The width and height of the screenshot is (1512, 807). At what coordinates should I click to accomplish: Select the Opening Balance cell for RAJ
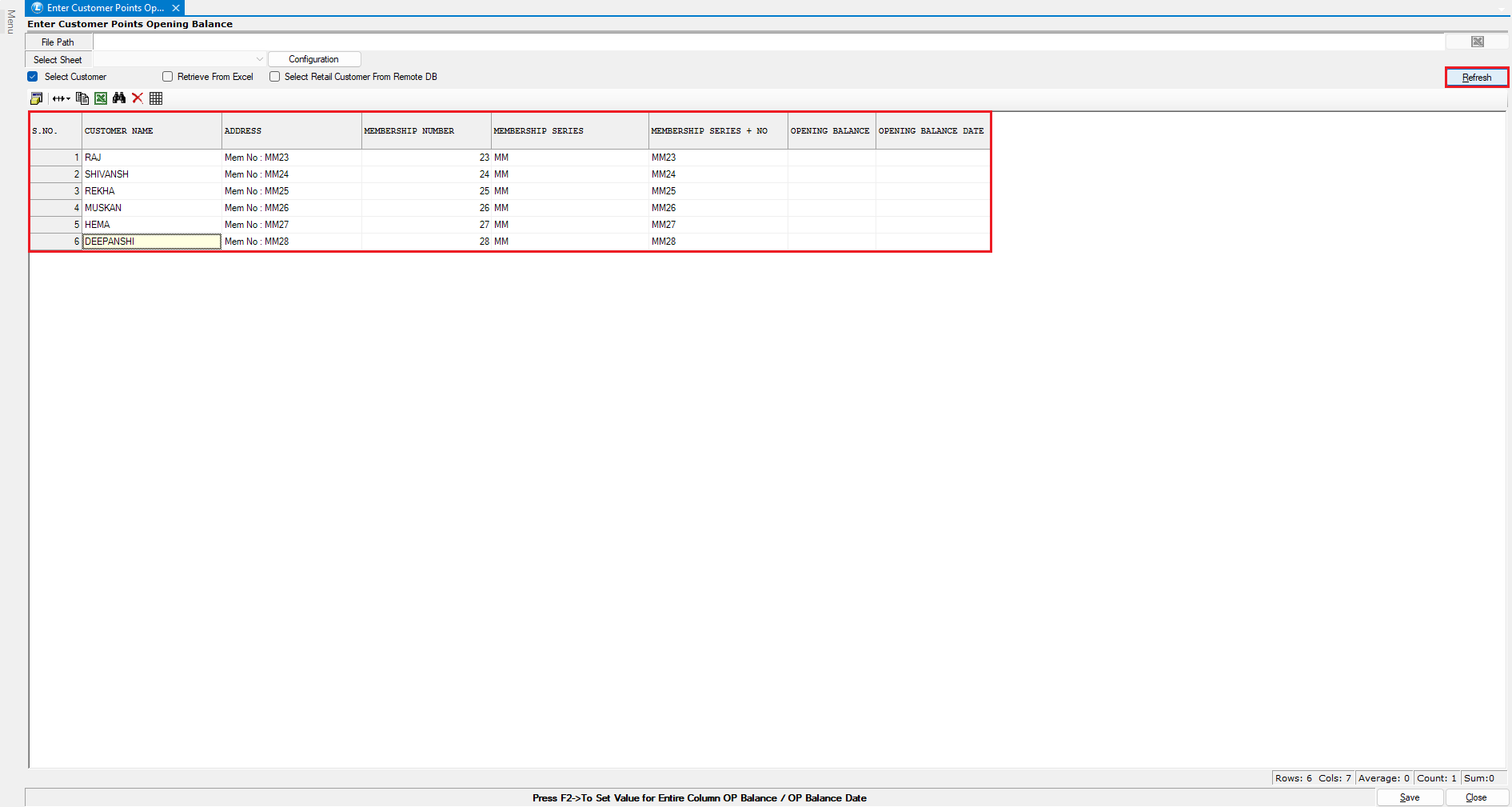(x=831, y=158)
